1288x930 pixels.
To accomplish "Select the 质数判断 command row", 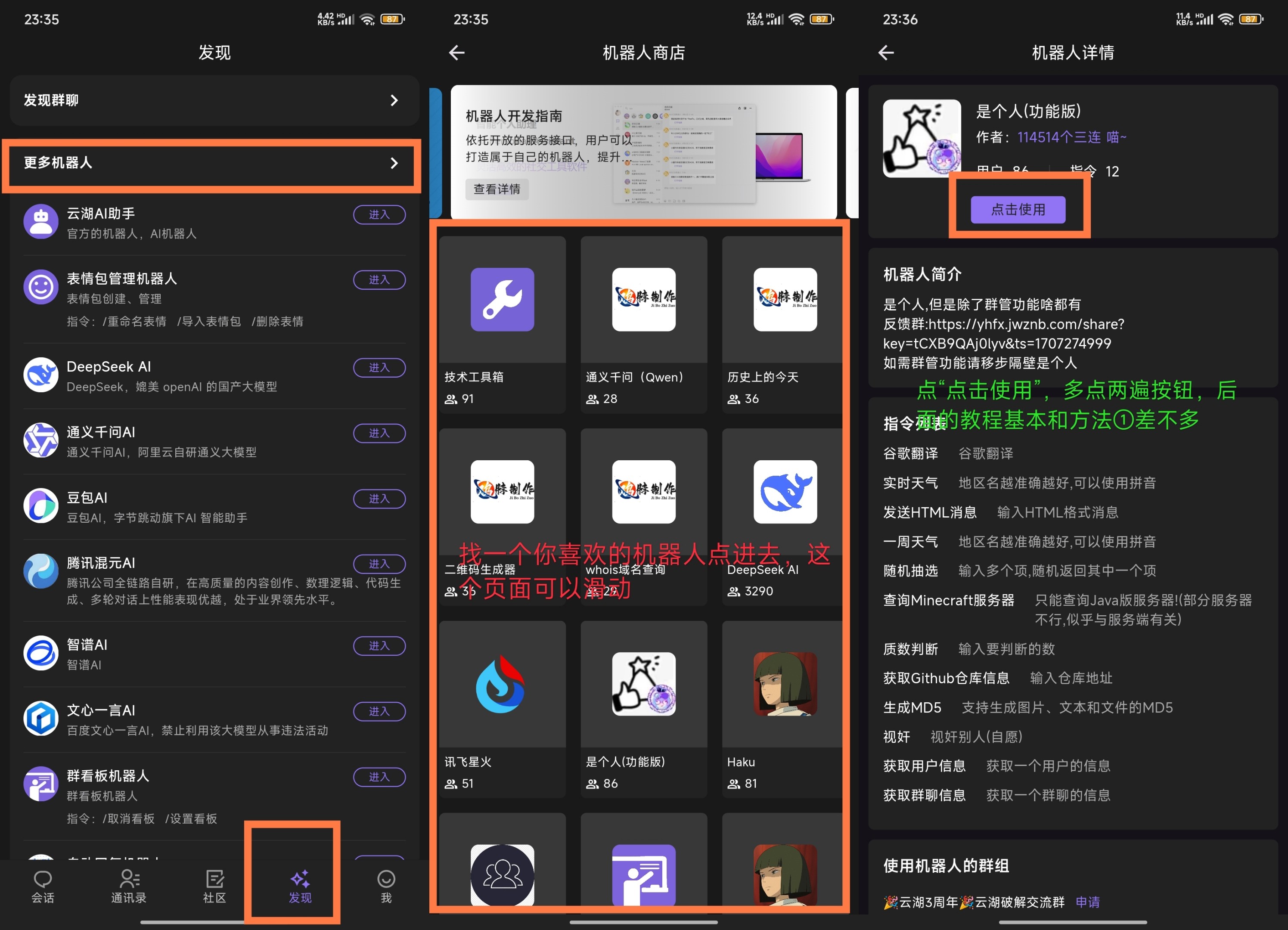I will (x=1072, y=649).
